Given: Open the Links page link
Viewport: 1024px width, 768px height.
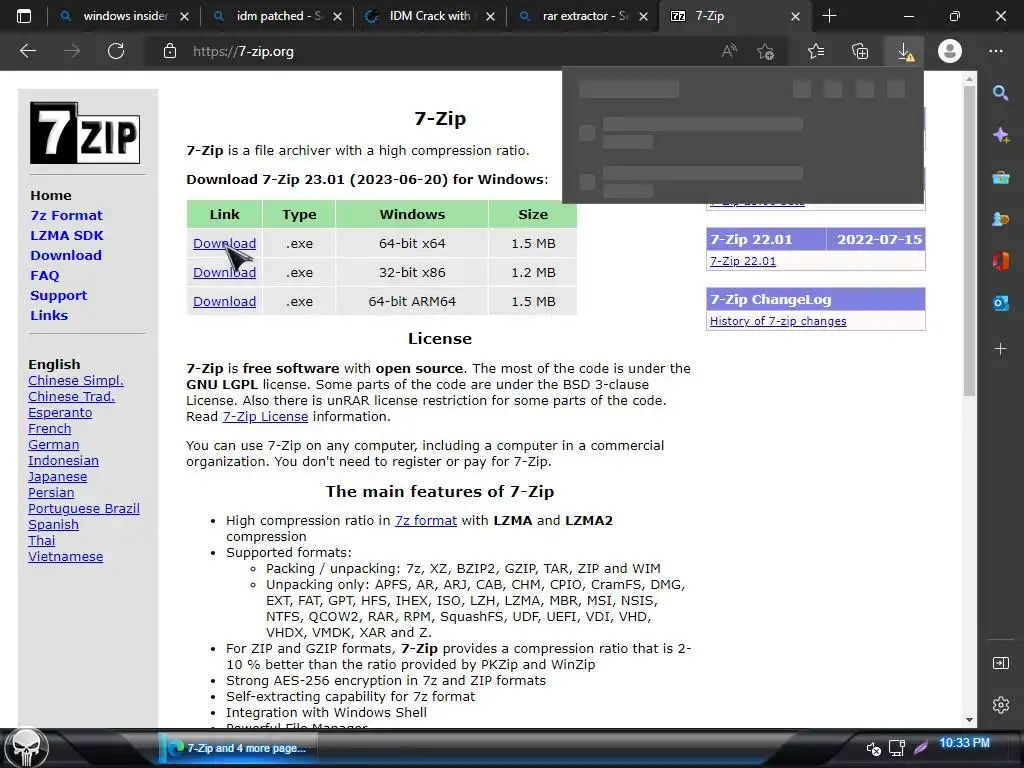Looking at the screenshot, I should (49, 315).
